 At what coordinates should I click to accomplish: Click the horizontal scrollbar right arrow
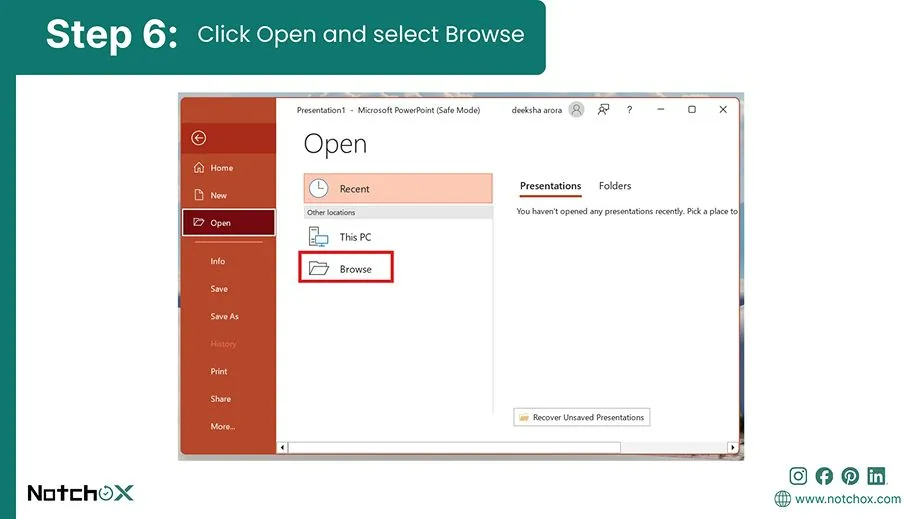[x=733, y=448]
